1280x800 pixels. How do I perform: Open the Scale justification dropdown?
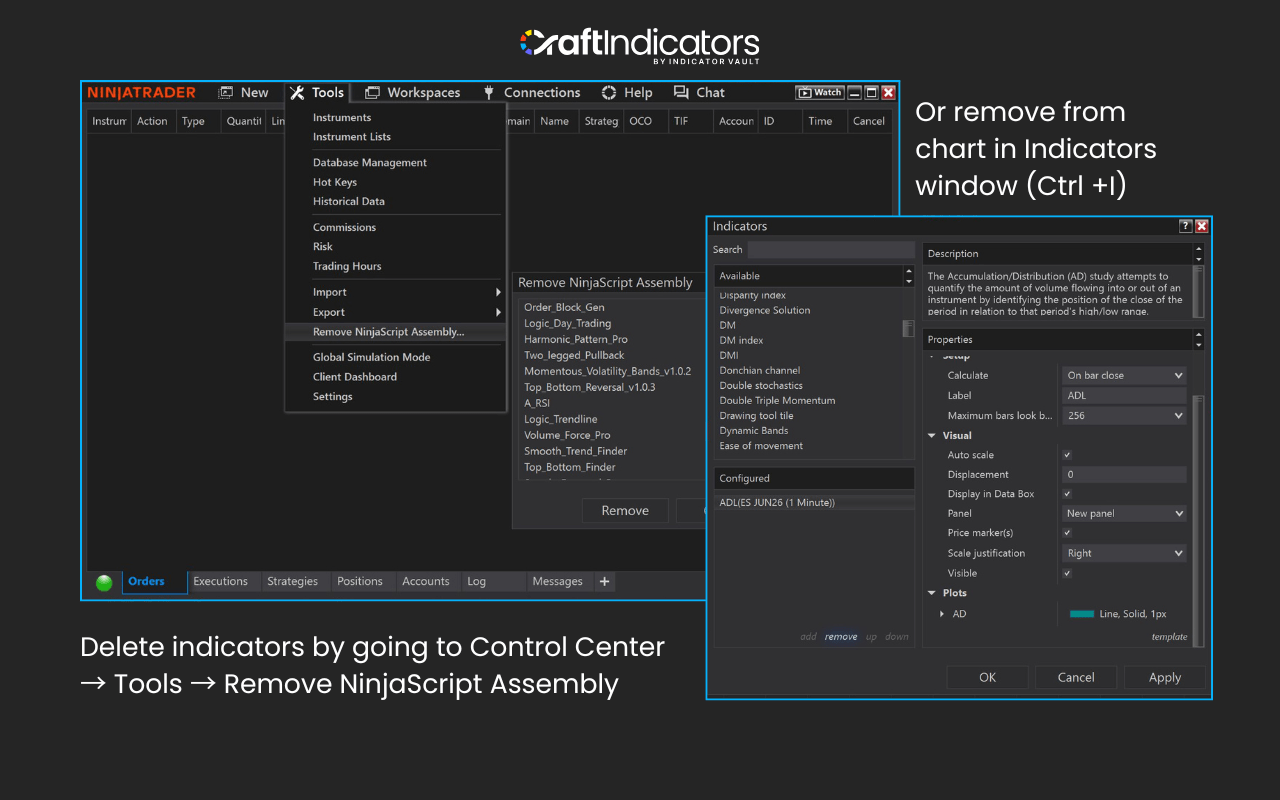pos(1124,553)
